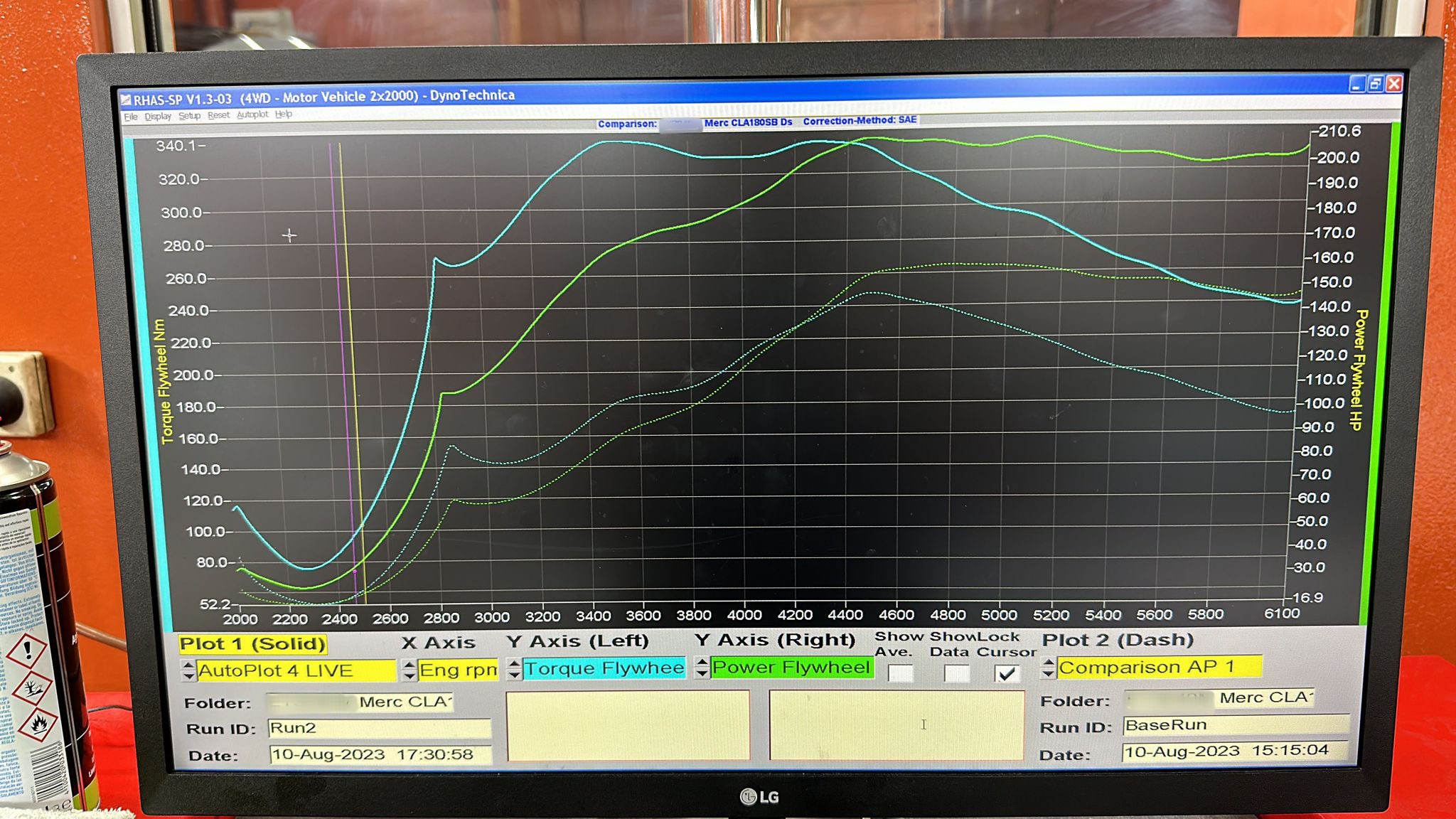Toggle the Show Data checkbox
1456x819 pixels.
pyautogui.click(x=957, y=673)
